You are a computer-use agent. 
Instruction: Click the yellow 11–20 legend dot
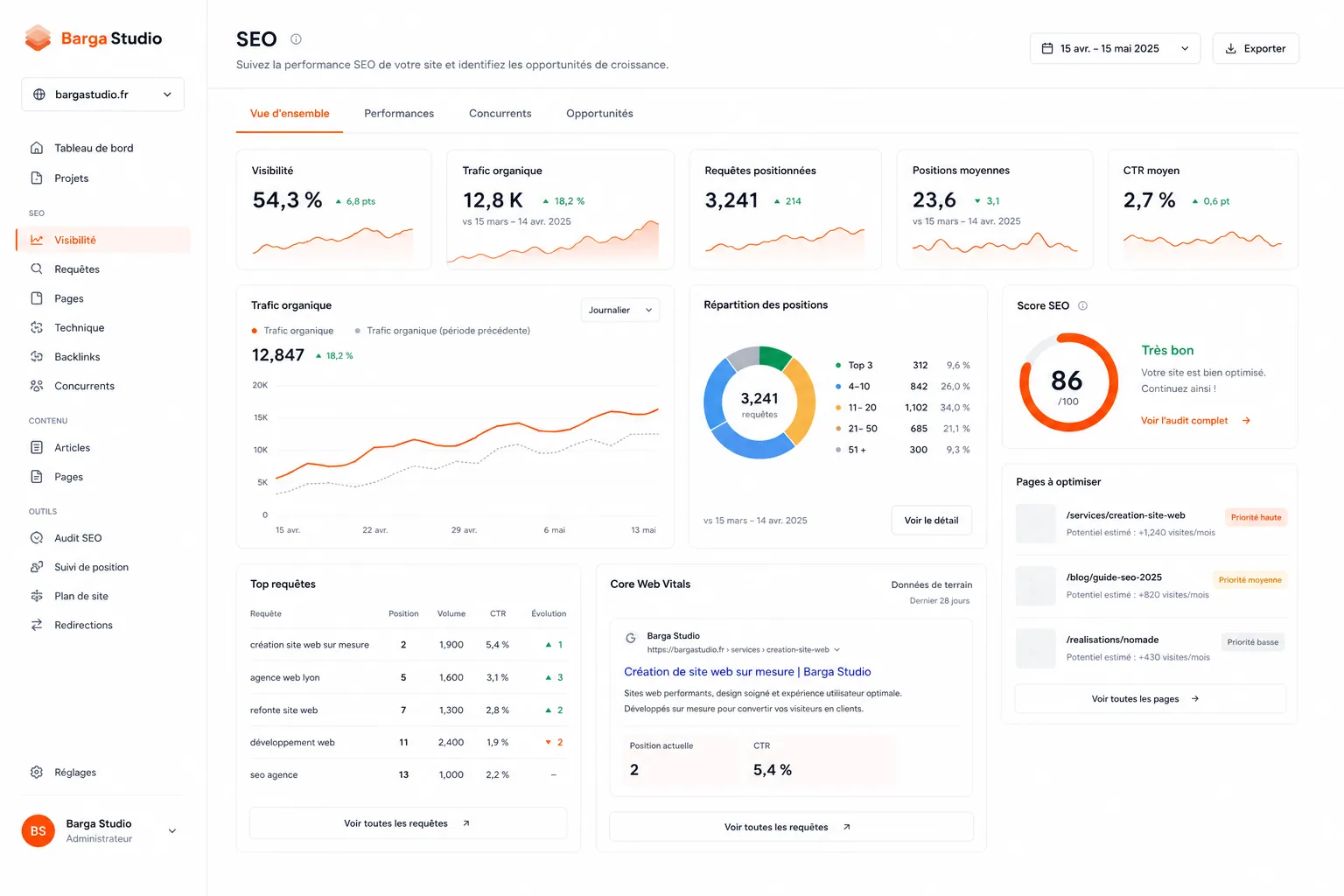(838, 408)
